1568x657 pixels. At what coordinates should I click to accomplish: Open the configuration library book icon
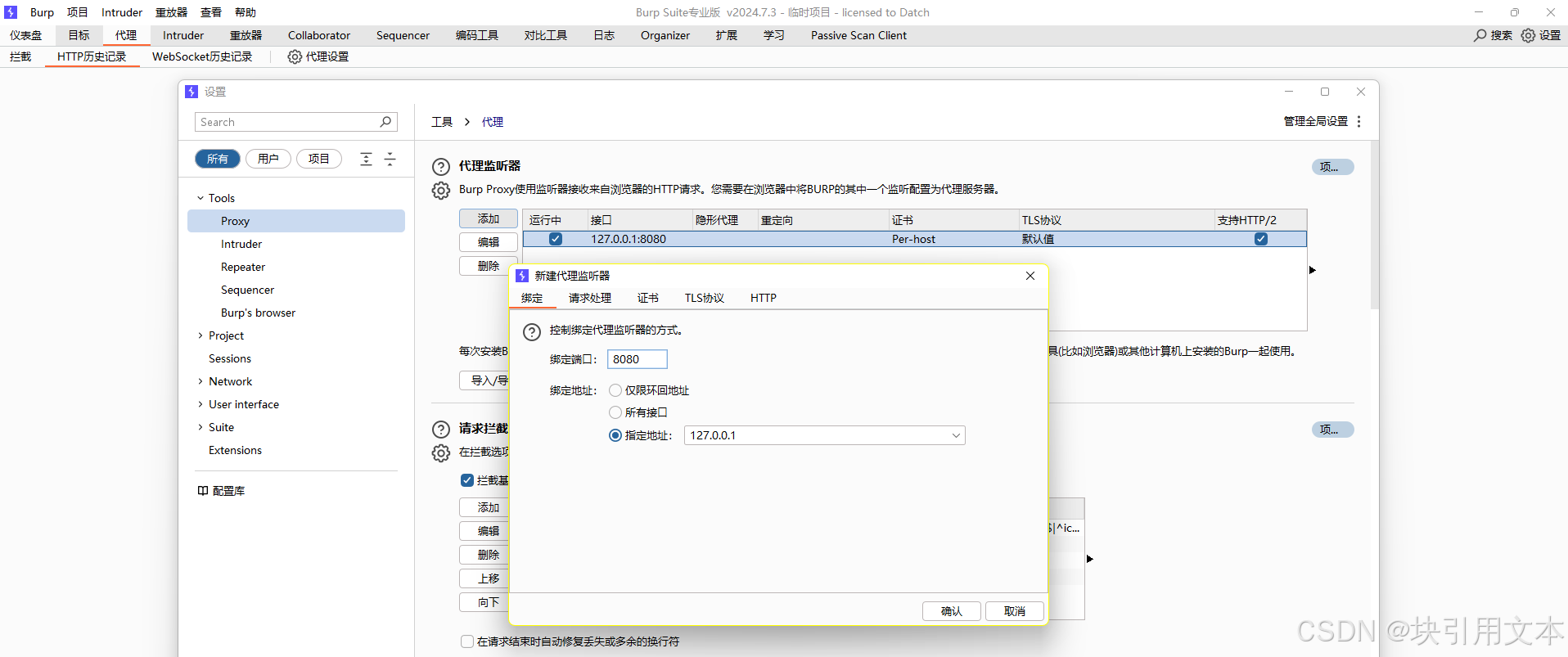[x=202, y=491]
